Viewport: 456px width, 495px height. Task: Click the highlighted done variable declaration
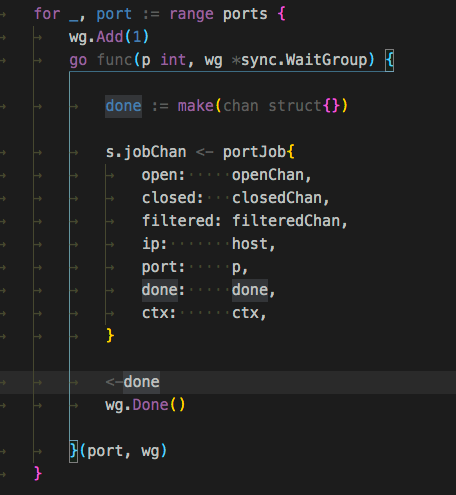pyautogui.click(x=123, y=106)
